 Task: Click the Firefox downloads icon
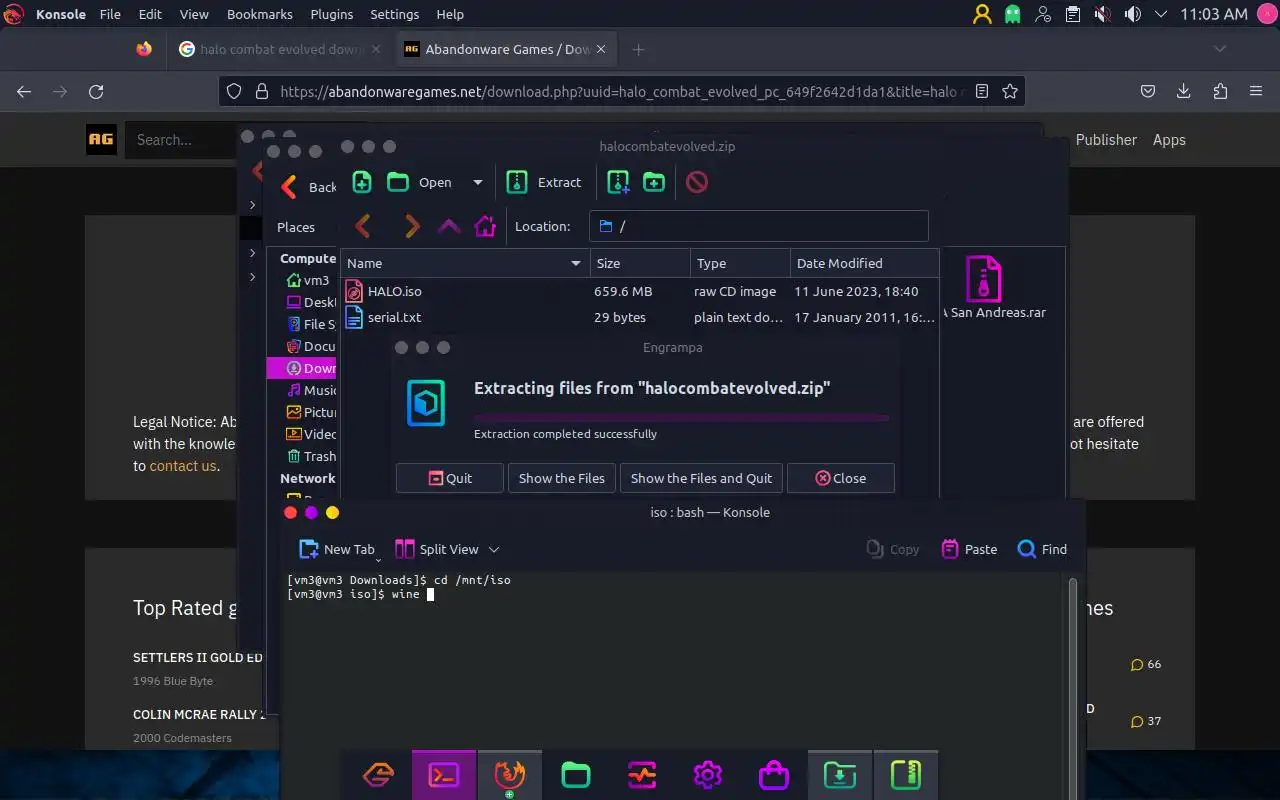1184,91
